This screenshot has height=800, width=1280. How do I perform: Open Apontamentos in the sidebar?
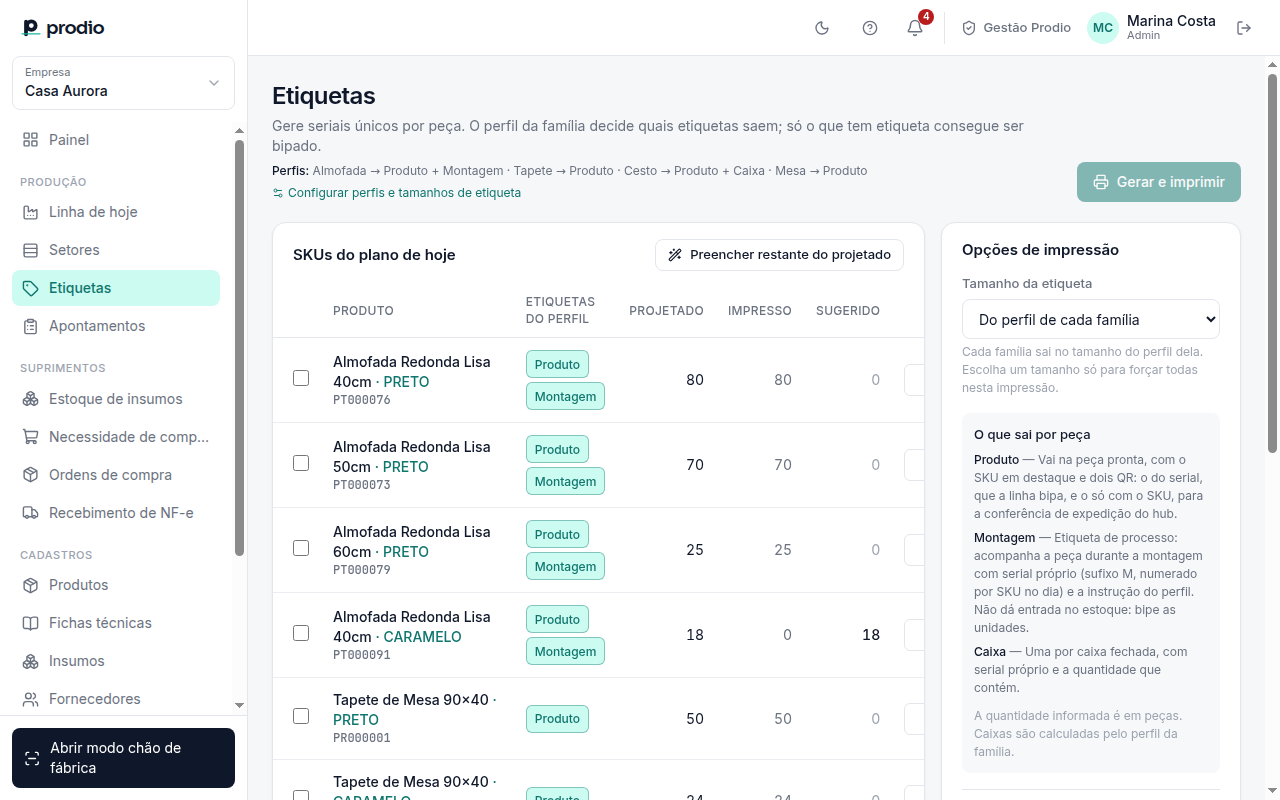116,326
